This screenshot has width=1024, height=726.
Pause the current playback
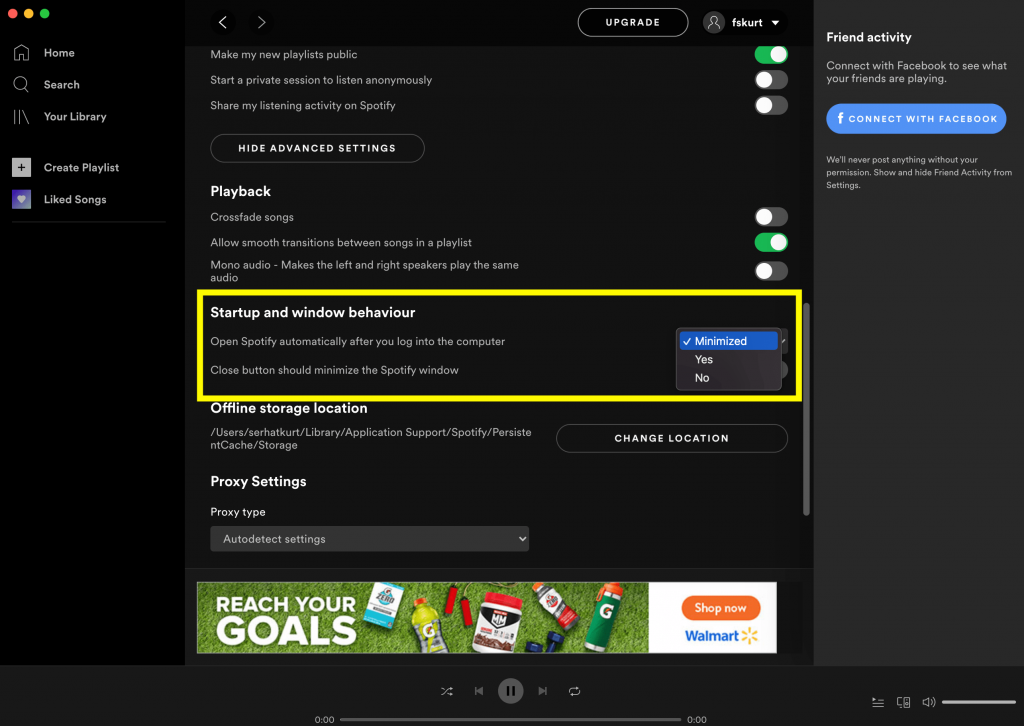[x=510, y=690]
